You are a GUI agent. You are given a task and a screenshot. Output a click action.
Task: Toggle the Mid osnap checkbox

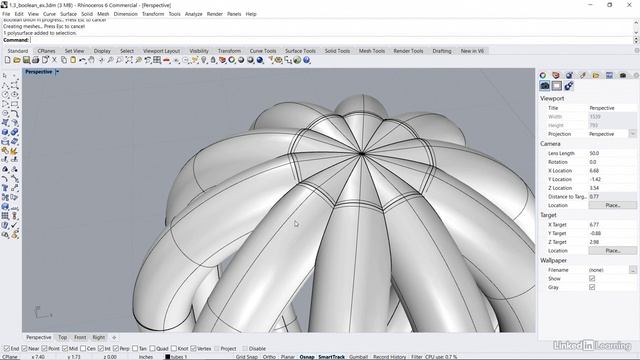pos(65,349)
